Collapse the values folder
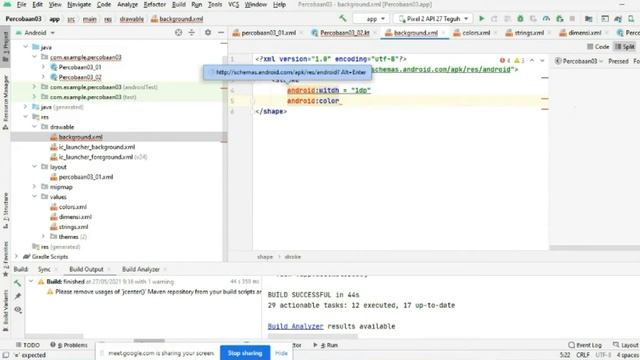The image size is (640, 360). click(35, 197)
